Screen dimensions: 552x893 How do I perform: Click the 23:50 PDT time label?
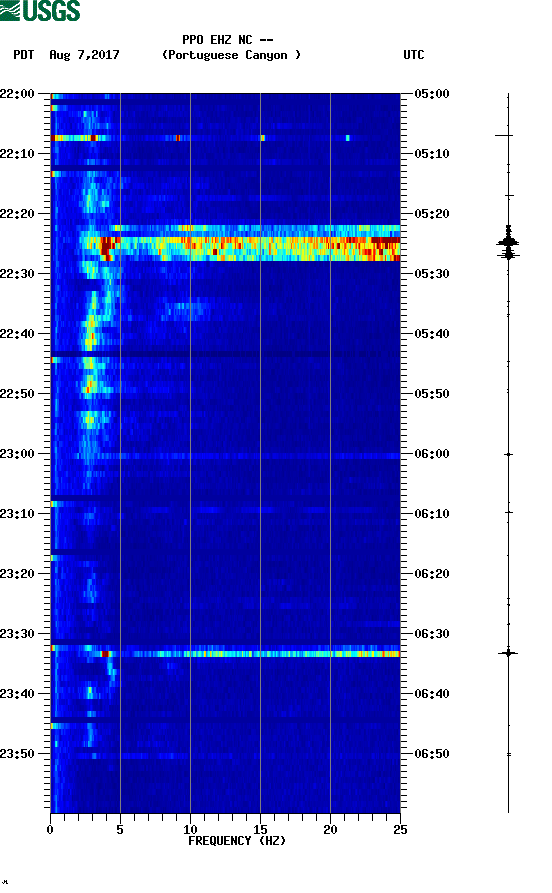pyautogui.click(x=17, y=754)
